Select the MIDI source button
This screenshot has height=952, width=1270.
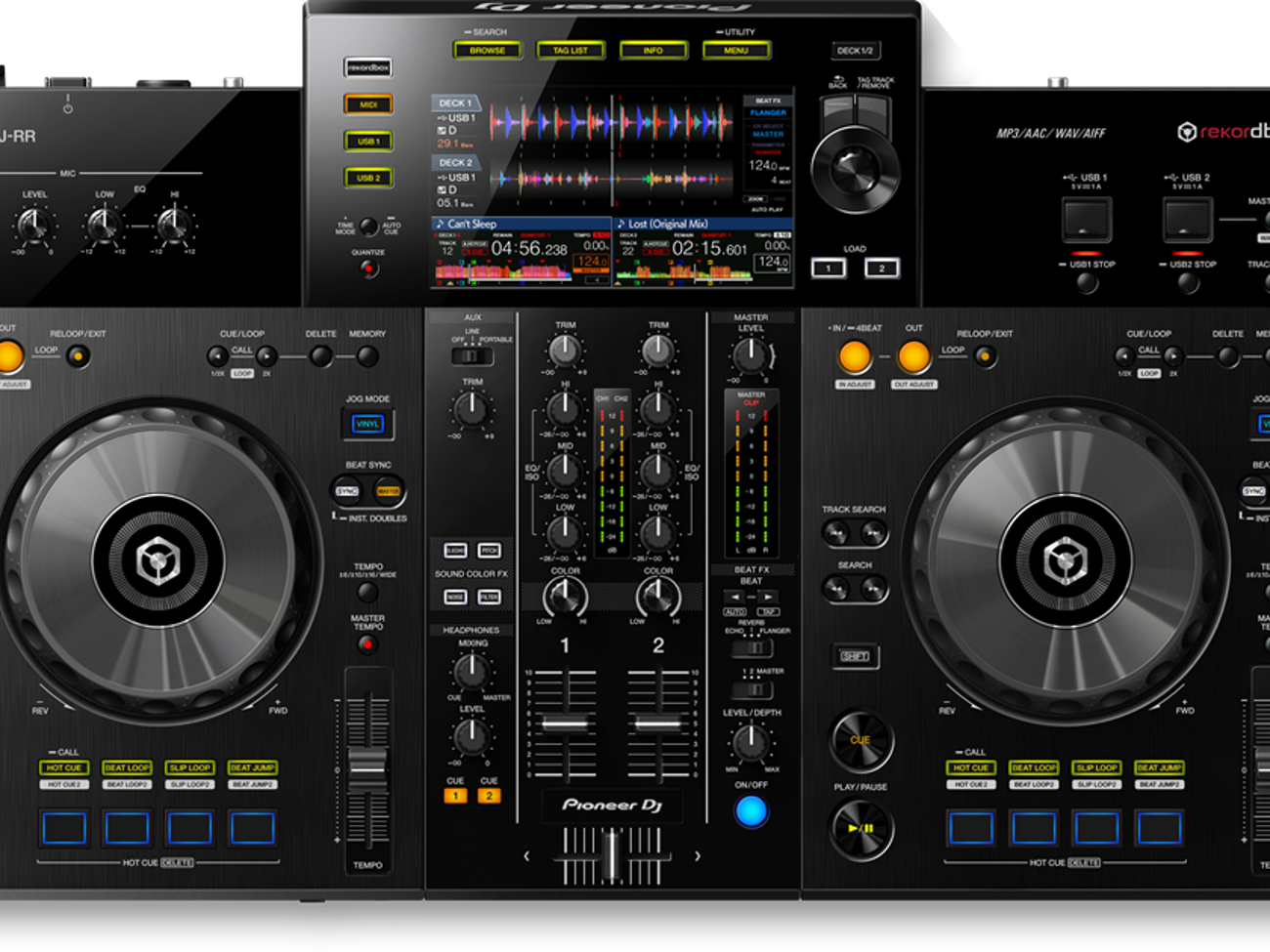[x=368, y=104]
